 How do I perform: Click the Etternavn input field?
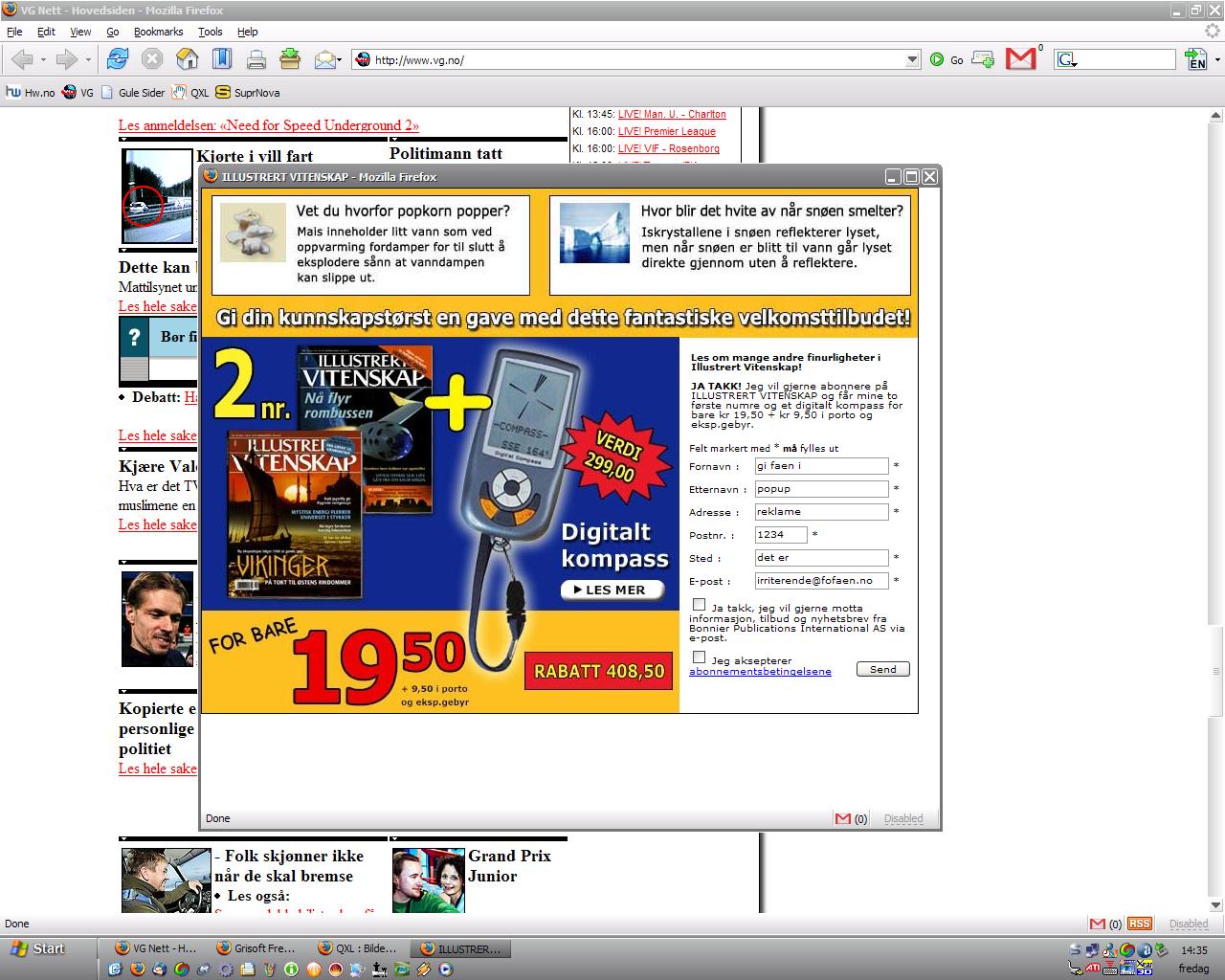[x=821, y=489]
